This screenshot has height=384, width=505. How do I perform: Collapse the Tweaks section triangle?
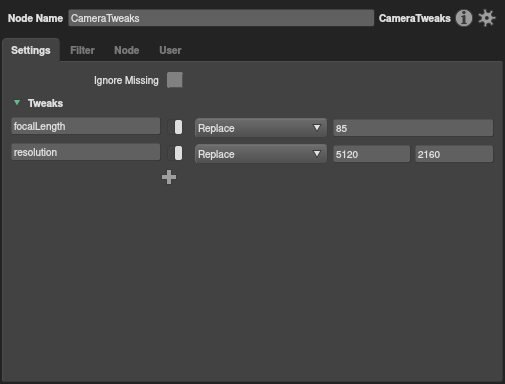(17, 103)
